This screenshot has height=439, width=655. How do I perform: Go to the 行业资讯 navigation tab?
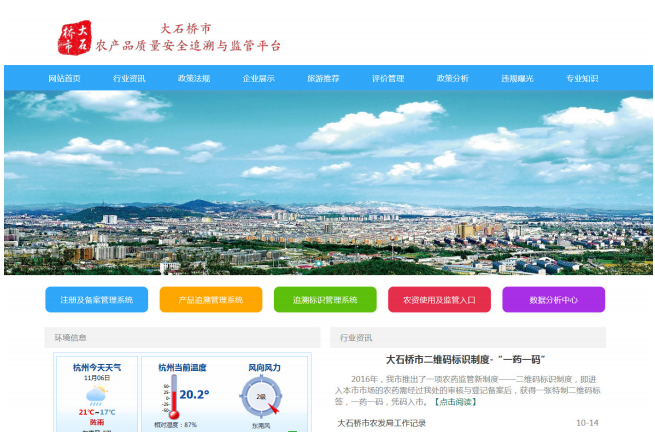point(129,78)
